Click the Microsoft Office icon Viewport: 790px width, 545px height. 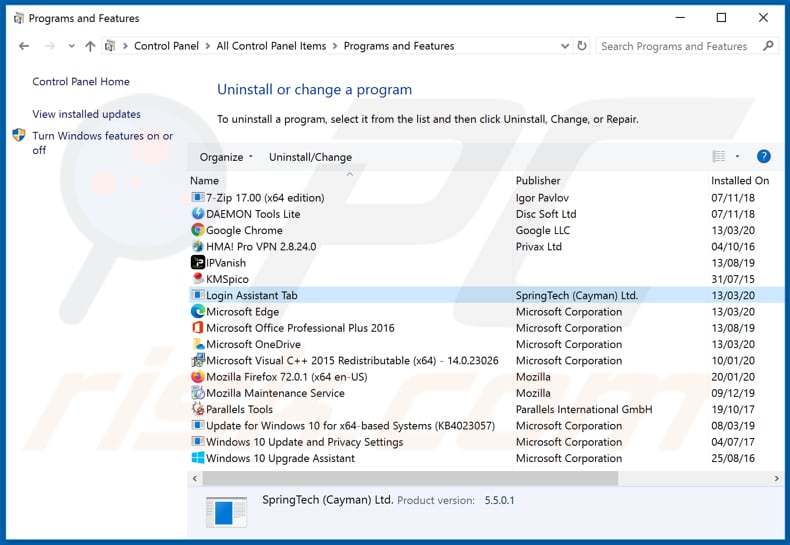point(198,327)
